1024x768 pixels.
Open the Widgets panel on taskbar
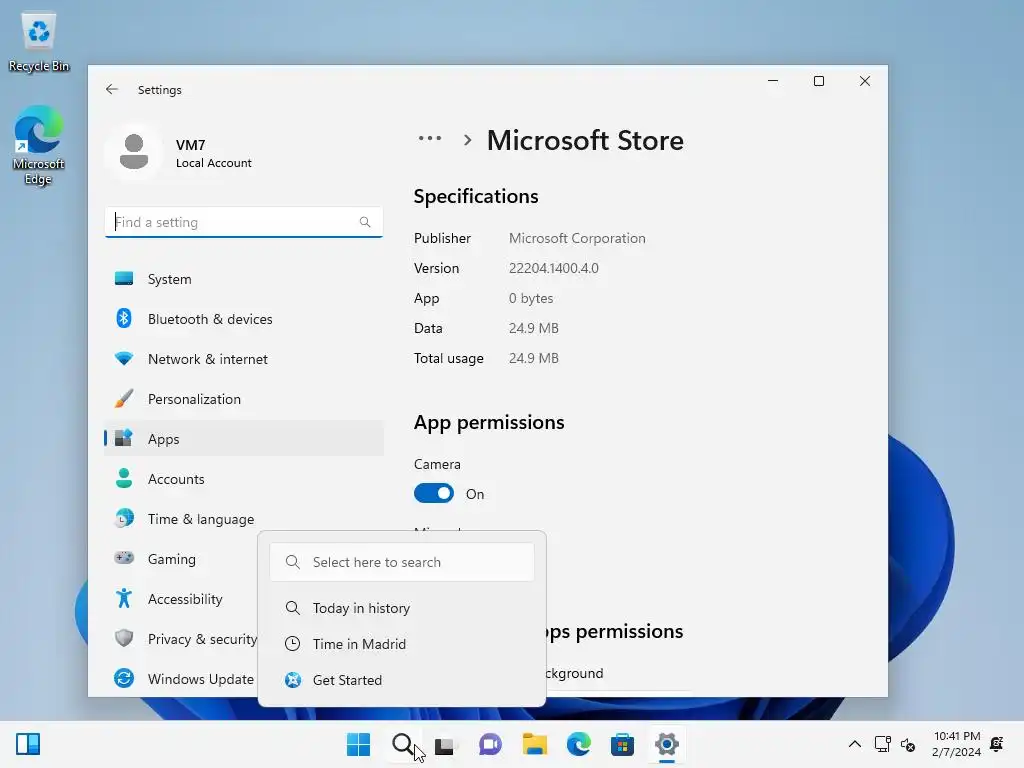click(x=28, y=744)
